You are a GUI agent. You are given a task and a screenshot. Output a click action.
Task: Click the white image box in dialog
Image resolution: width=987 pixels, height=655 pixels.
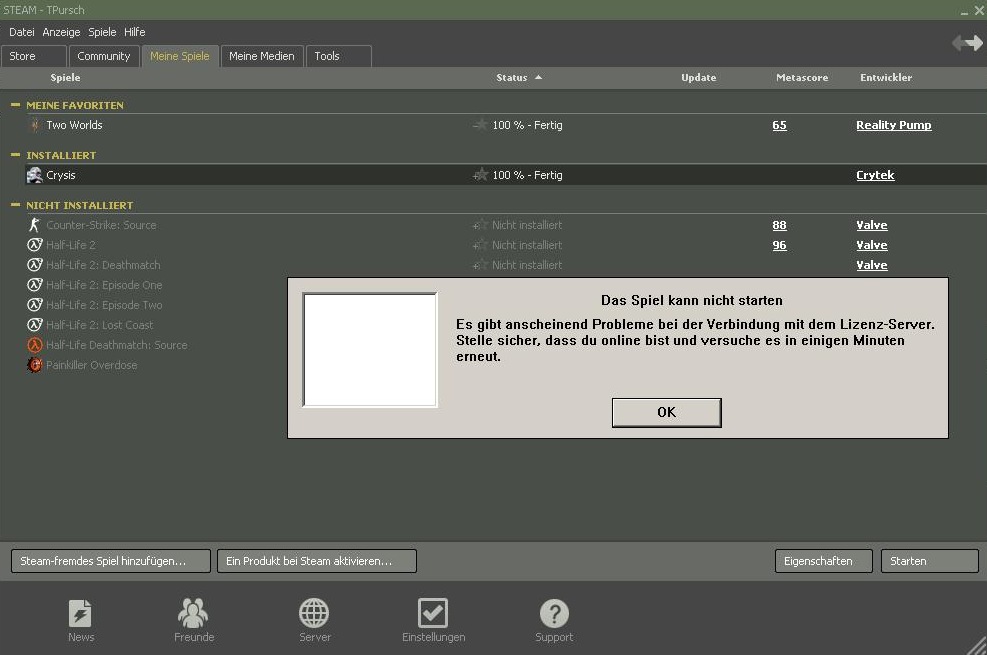370,350
